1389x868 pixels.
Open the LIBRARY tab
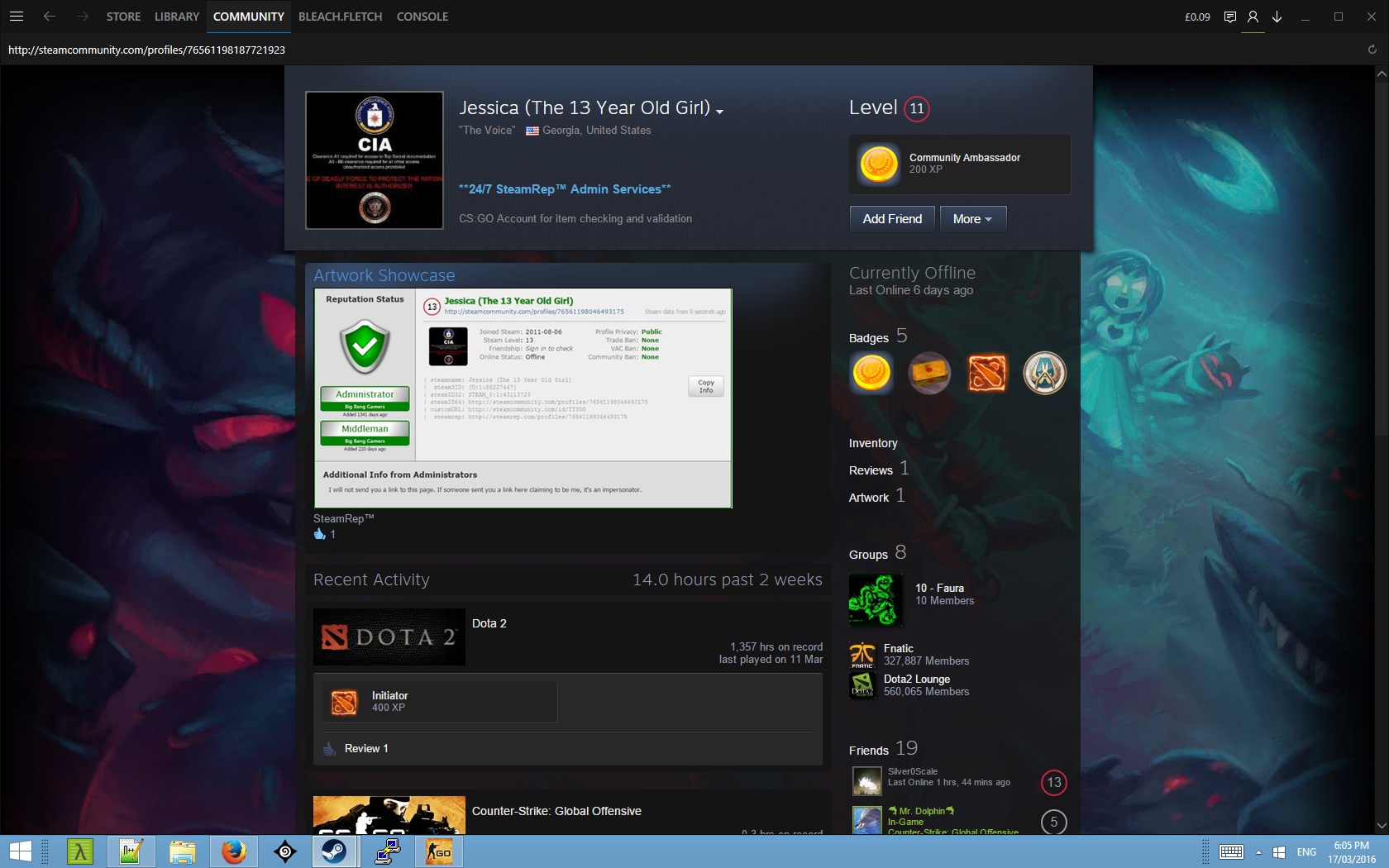tap(176, 17)
